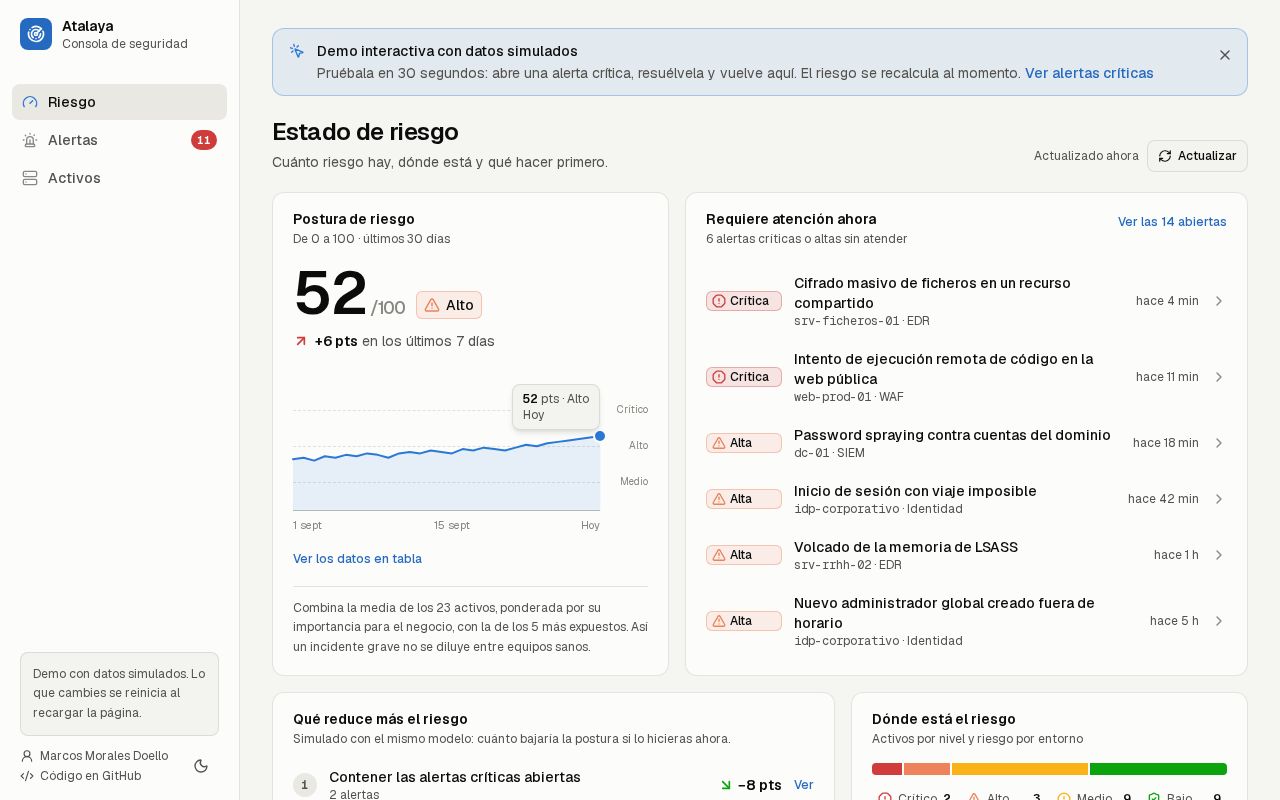The height and width of the screenshot is (800, 1280).
Task: Click the 52 pts Alto chart tooltip
Action: [556, 407]
